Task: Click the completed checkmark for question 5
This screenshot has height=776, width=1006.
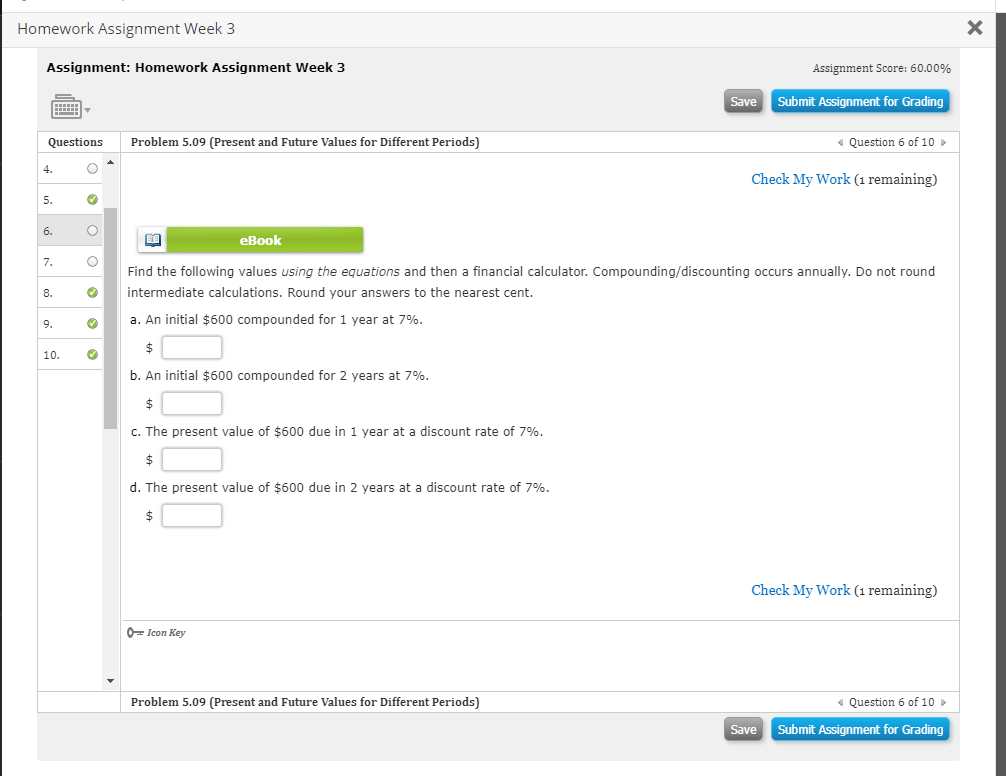Action: pyautogui.click(x=91, y=199)
